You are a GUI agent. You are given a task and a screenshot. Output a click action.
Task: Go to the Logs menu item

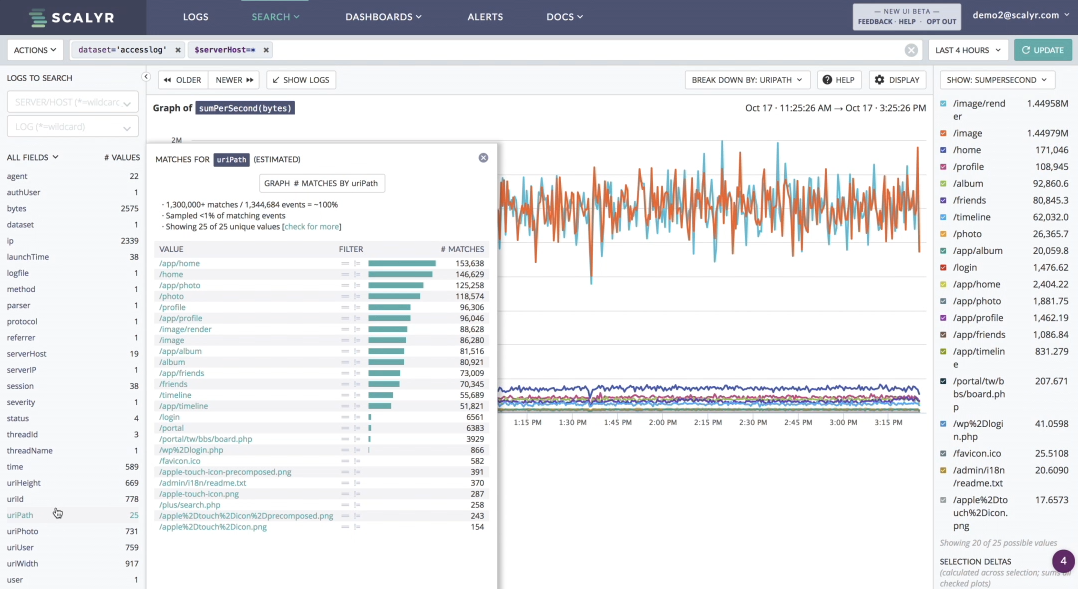click(x=196, y=17)
